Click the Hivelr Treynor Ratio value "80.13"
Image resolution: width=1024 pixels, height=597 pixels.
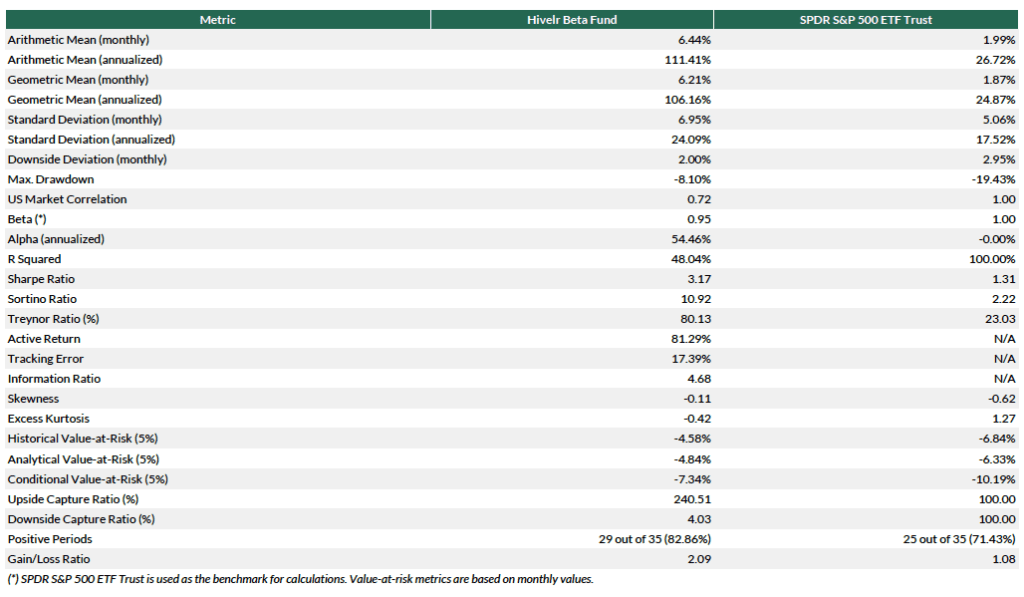[x=696, y=319]
